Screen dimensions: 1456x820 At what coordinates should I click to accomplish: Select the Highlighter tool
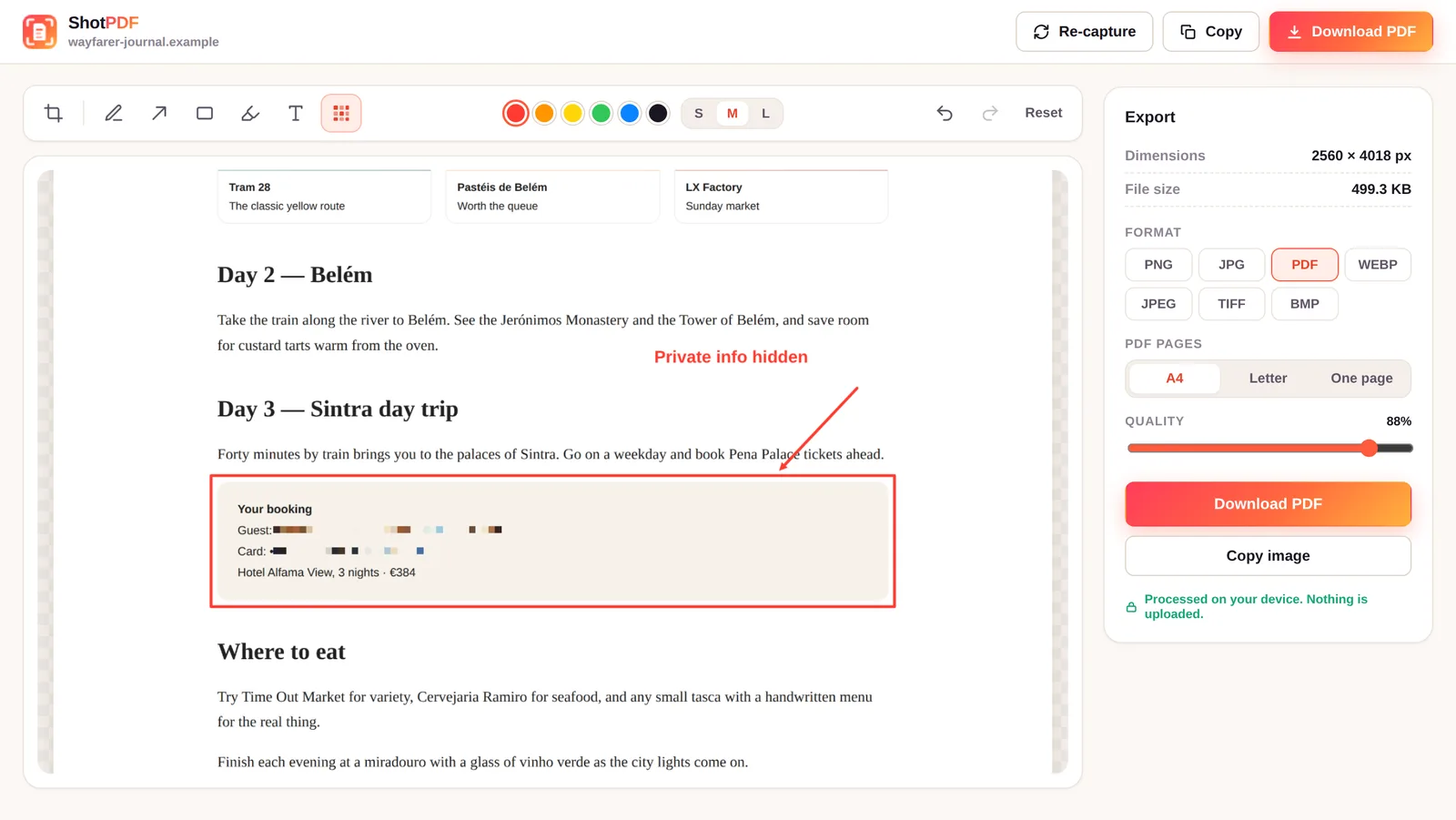250,113
